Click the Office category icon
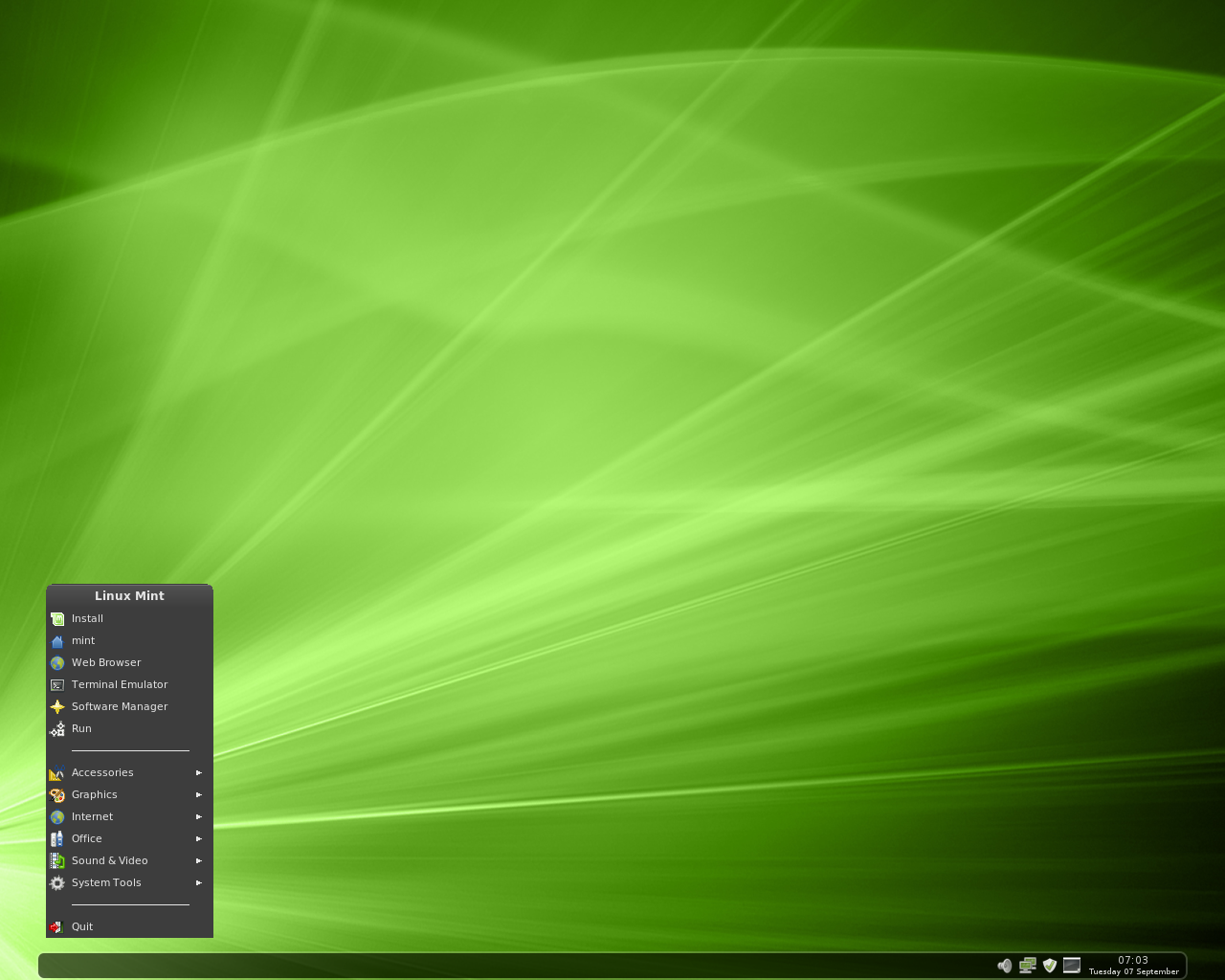The width and height of the screenshot is (1225, 980). click(57, 839)
